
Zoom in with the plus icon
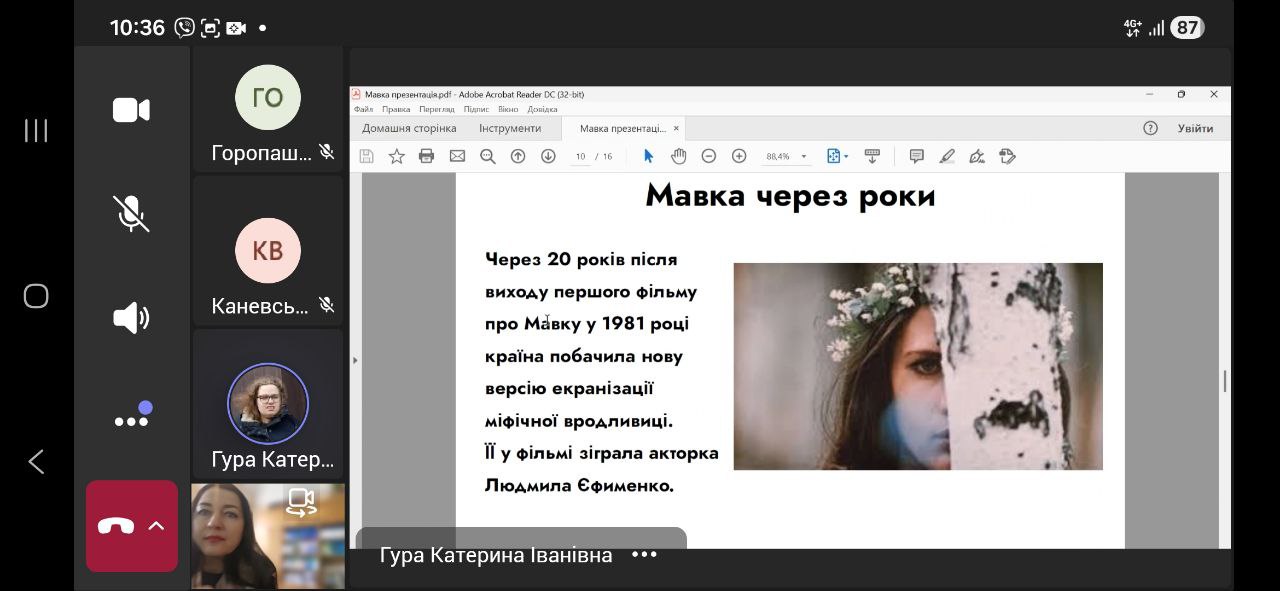pyautogui.click(x=739, y=156)
